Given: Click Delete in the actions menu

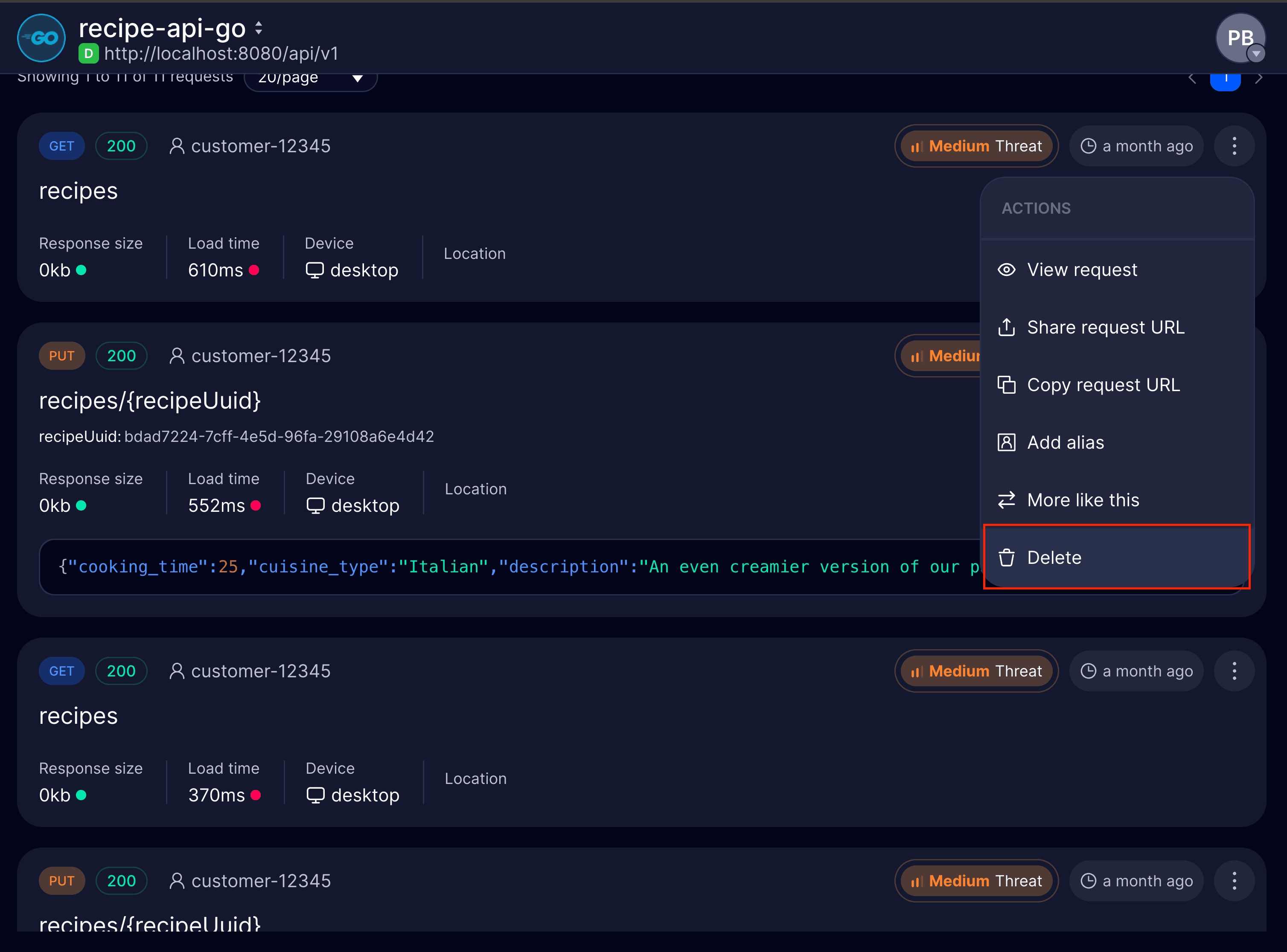Looking at the screenshot, I should pos(1054,557).
